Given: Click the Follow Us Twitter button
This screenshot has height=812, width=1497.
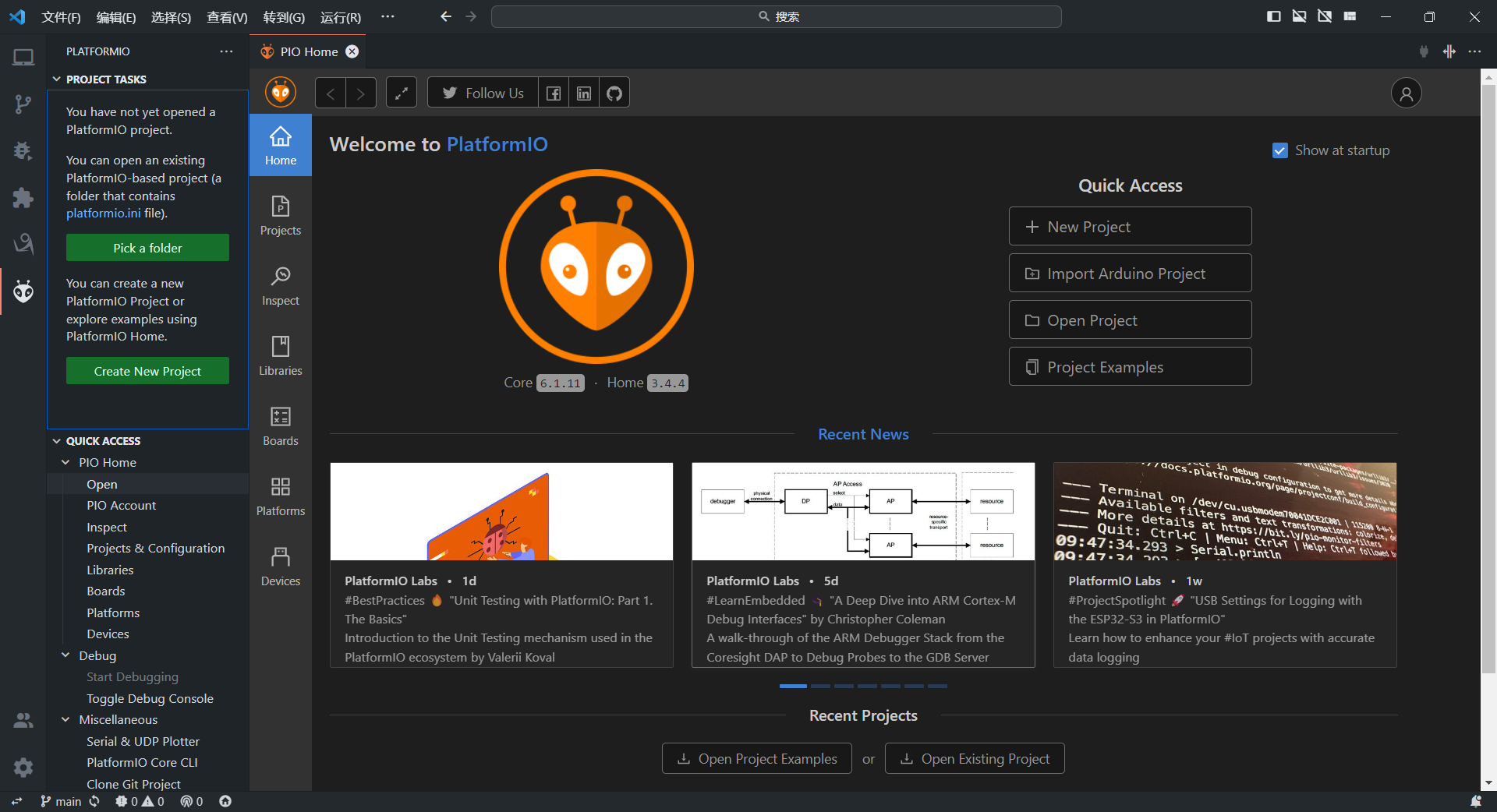Looking at the screenshot, I should click(483, 94).
